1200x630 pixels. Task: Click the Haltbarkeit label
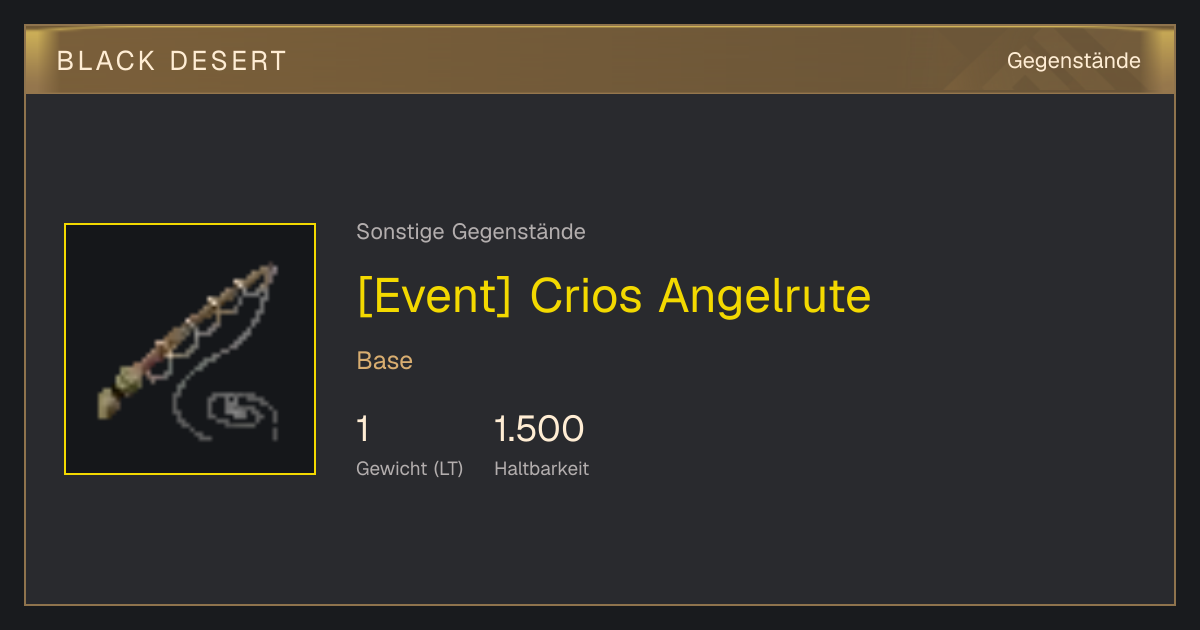tap(541, 469)
